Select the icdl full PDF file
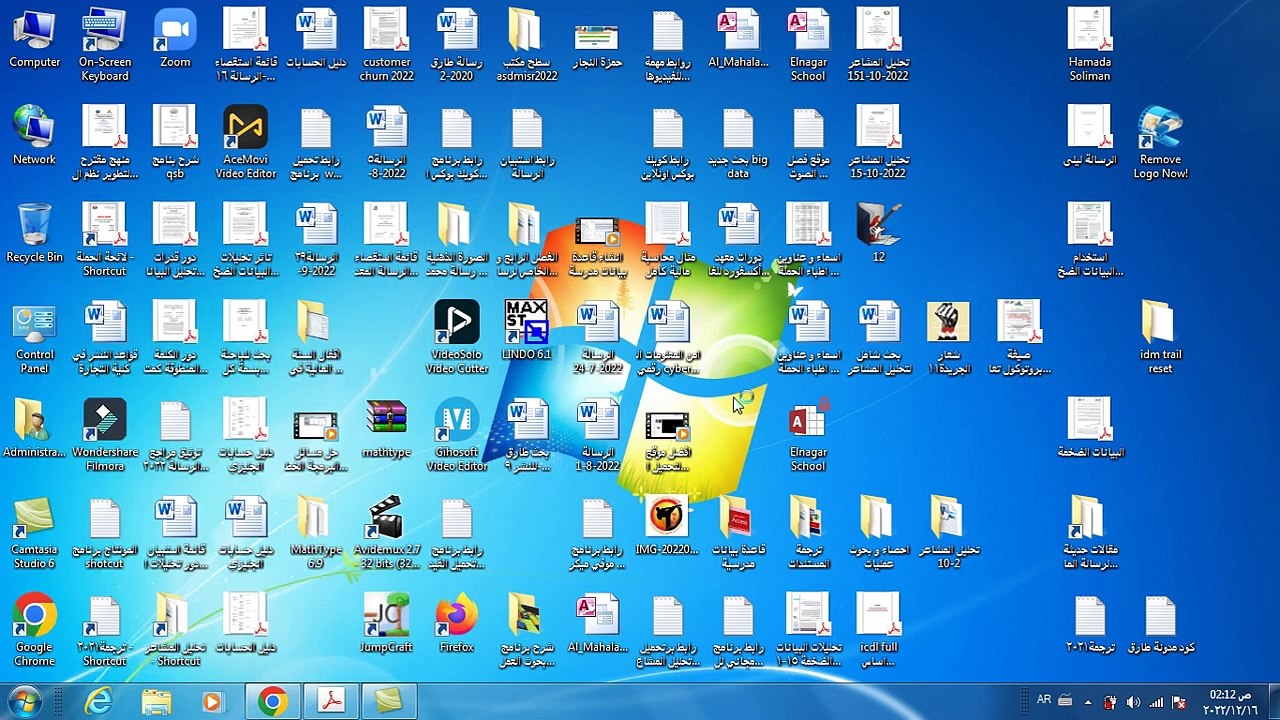The image size is (1280, 720). [x=879, y=630]
